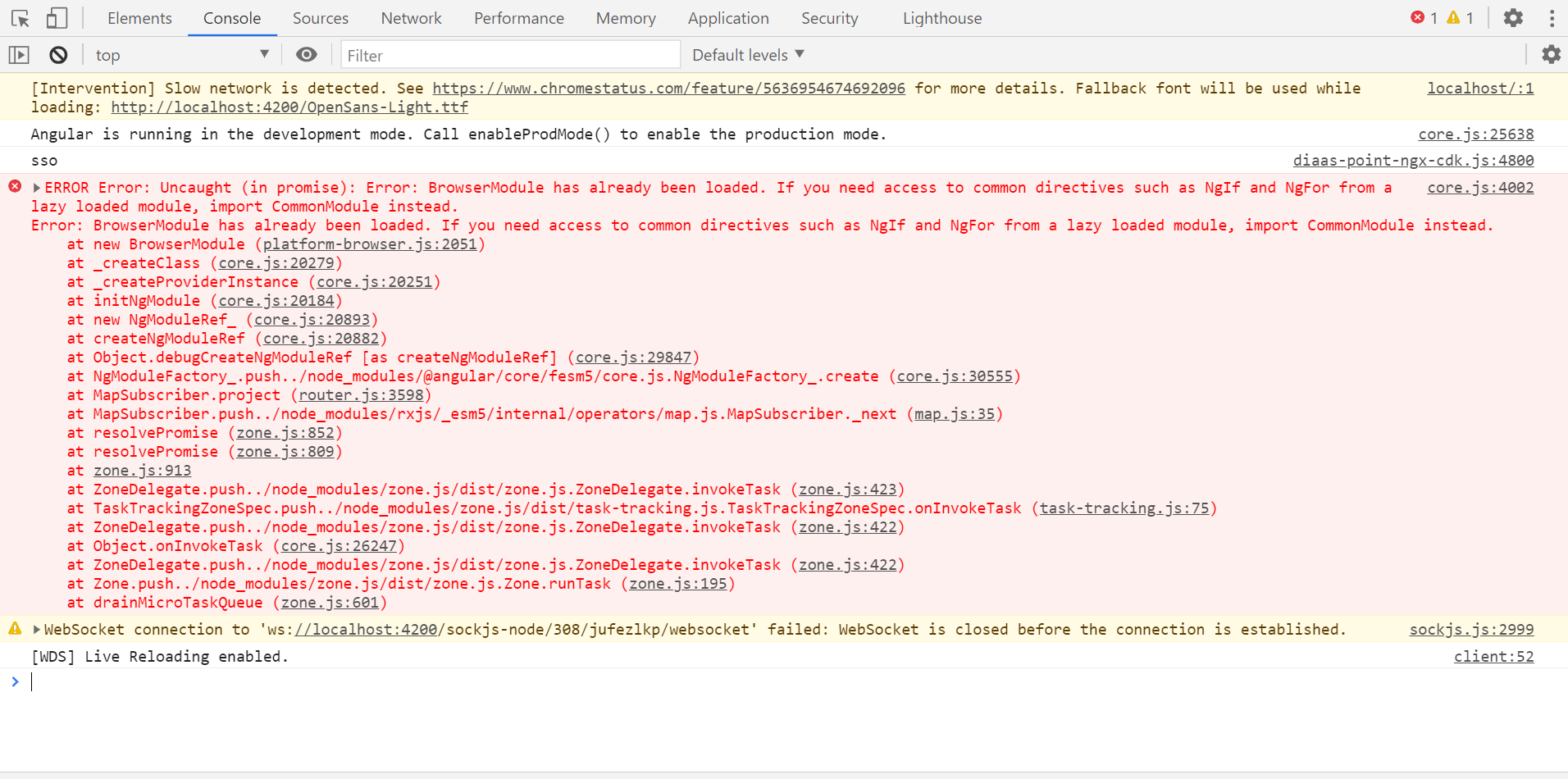Open console settings on the right
1568x779 pixels.
click(1552, 54)
